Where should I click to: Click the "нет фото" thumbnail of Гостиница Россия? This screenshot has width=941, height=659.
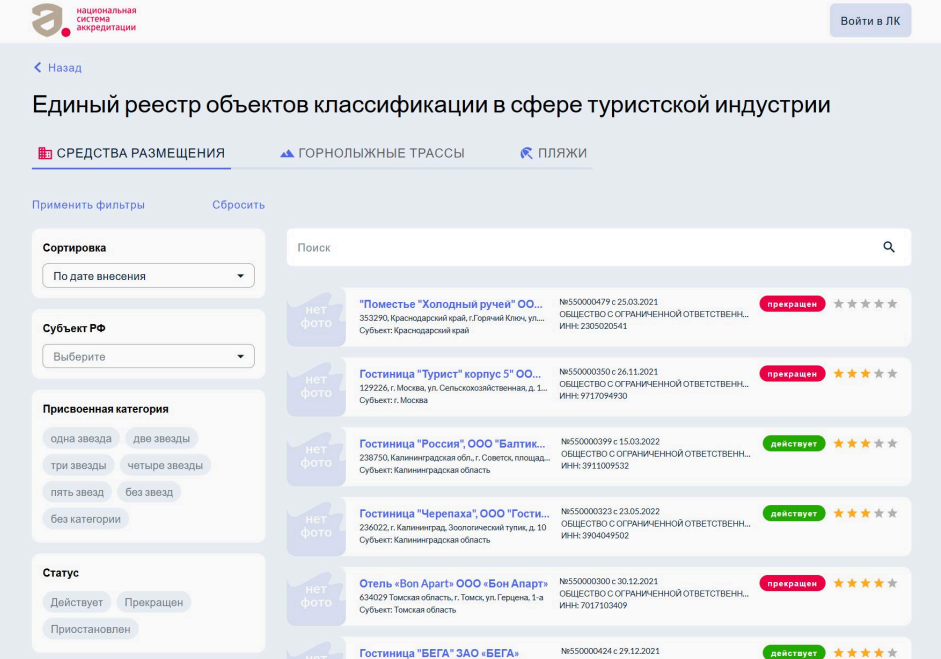coord(316,456)
